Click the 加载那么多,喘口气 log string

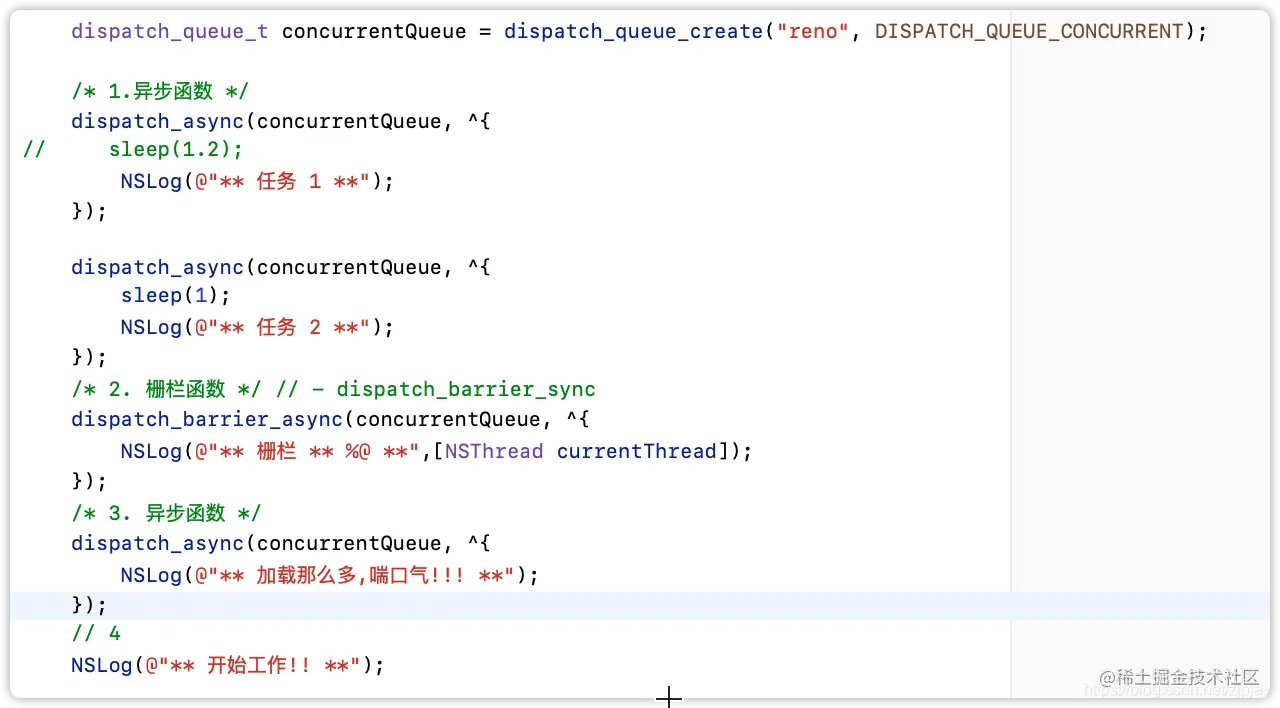[x=354, y=575]
